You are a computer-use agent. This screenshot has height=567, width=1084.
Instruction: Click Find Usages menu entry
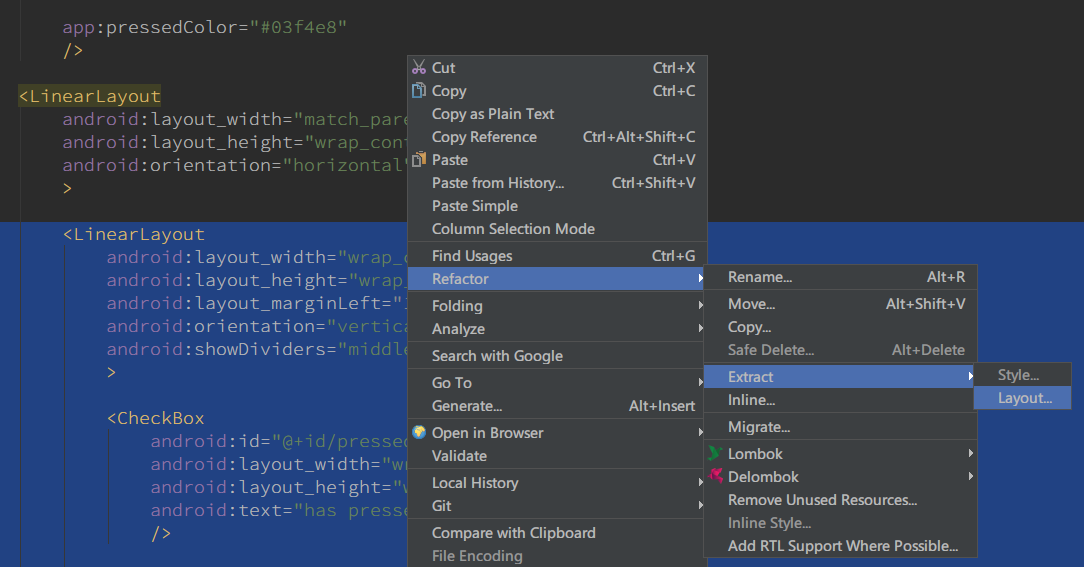(472, 256)
